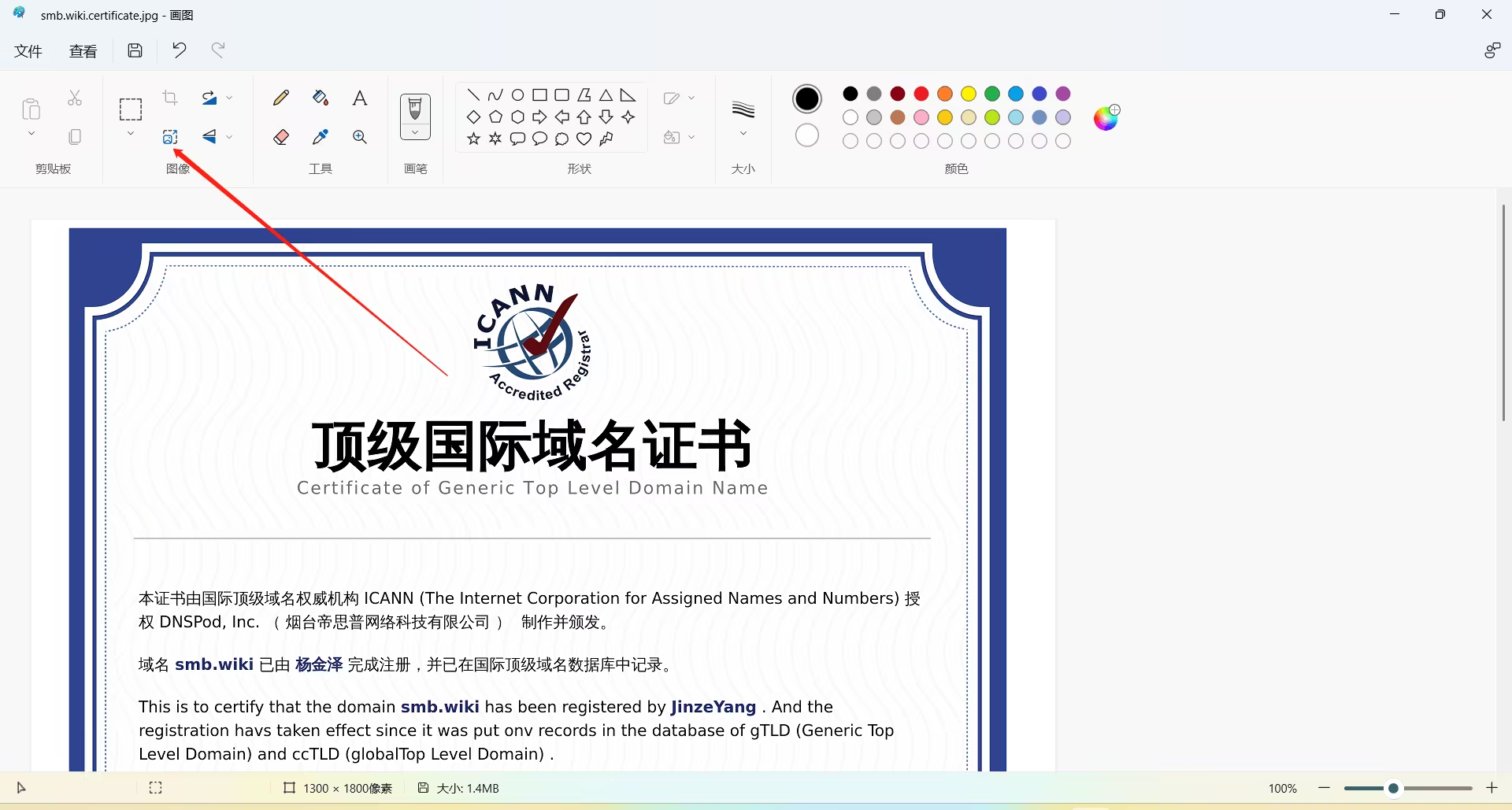The image size is (1512, 810).
Task: Select the rectangular selection tool
Action: coord(130,109)
